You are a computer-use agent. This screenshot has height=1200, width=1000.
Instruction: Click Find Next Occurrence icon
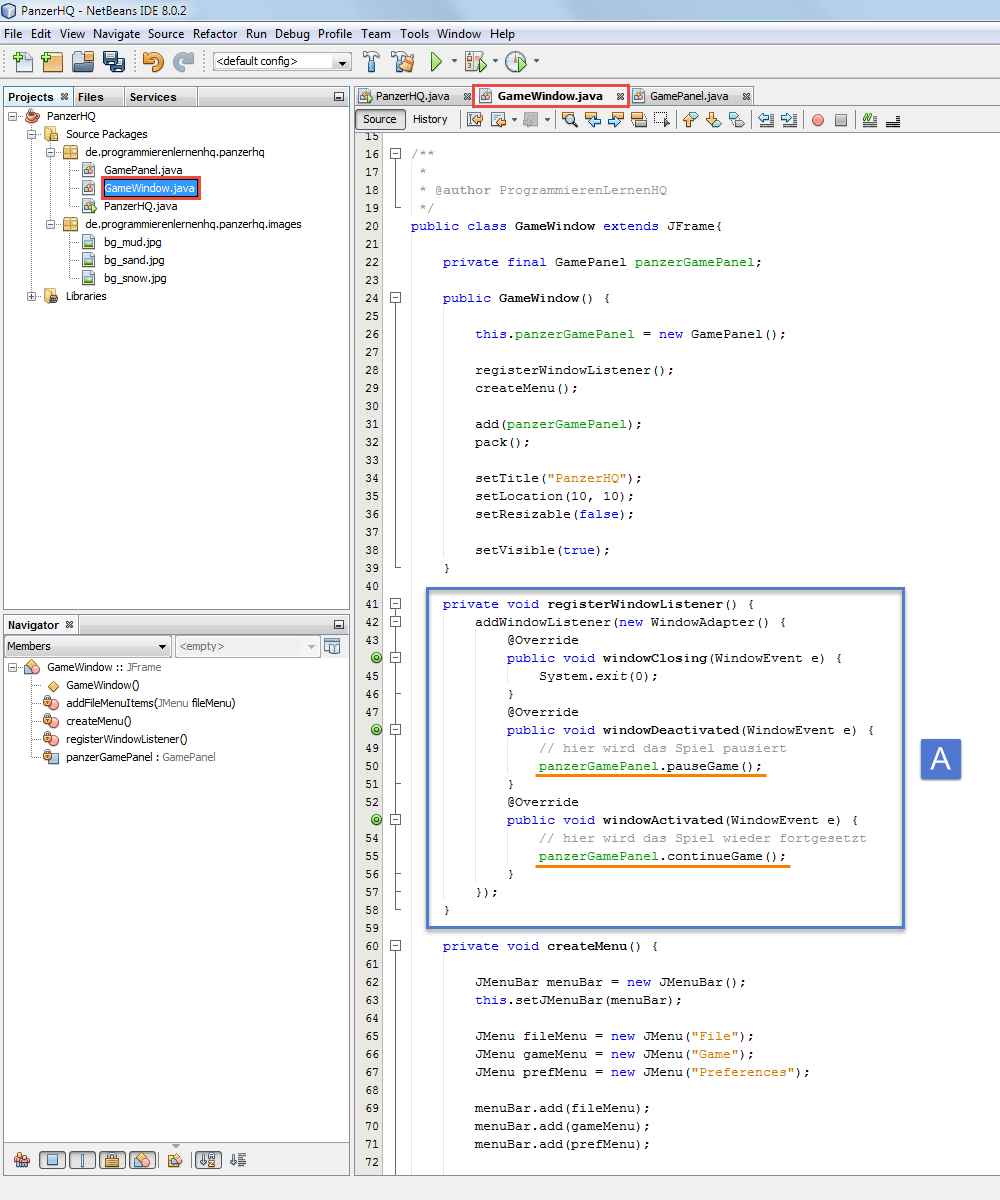tap(615, 120)
